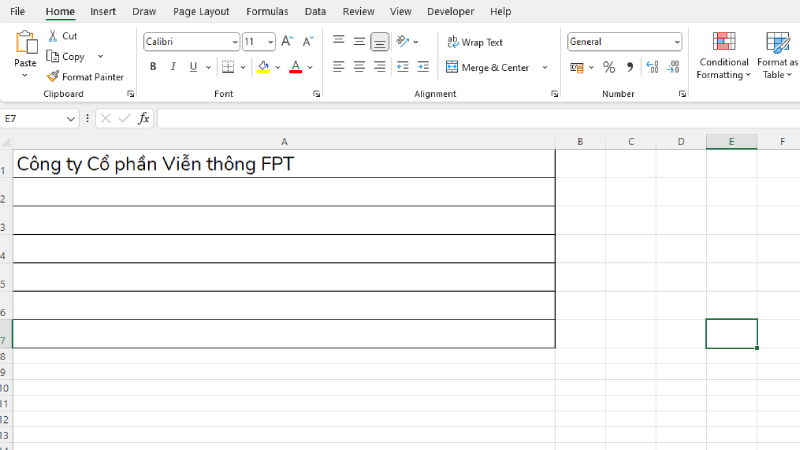Click the Comma Style icon
800x450 pixels.
coord(629,67)
